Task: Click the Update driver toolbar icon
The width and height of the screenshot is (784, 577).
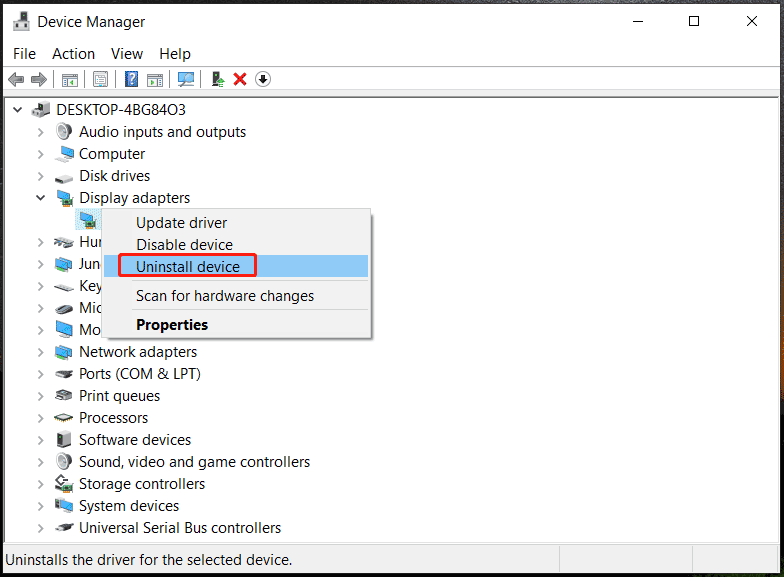Action: [x=218, y=80]
